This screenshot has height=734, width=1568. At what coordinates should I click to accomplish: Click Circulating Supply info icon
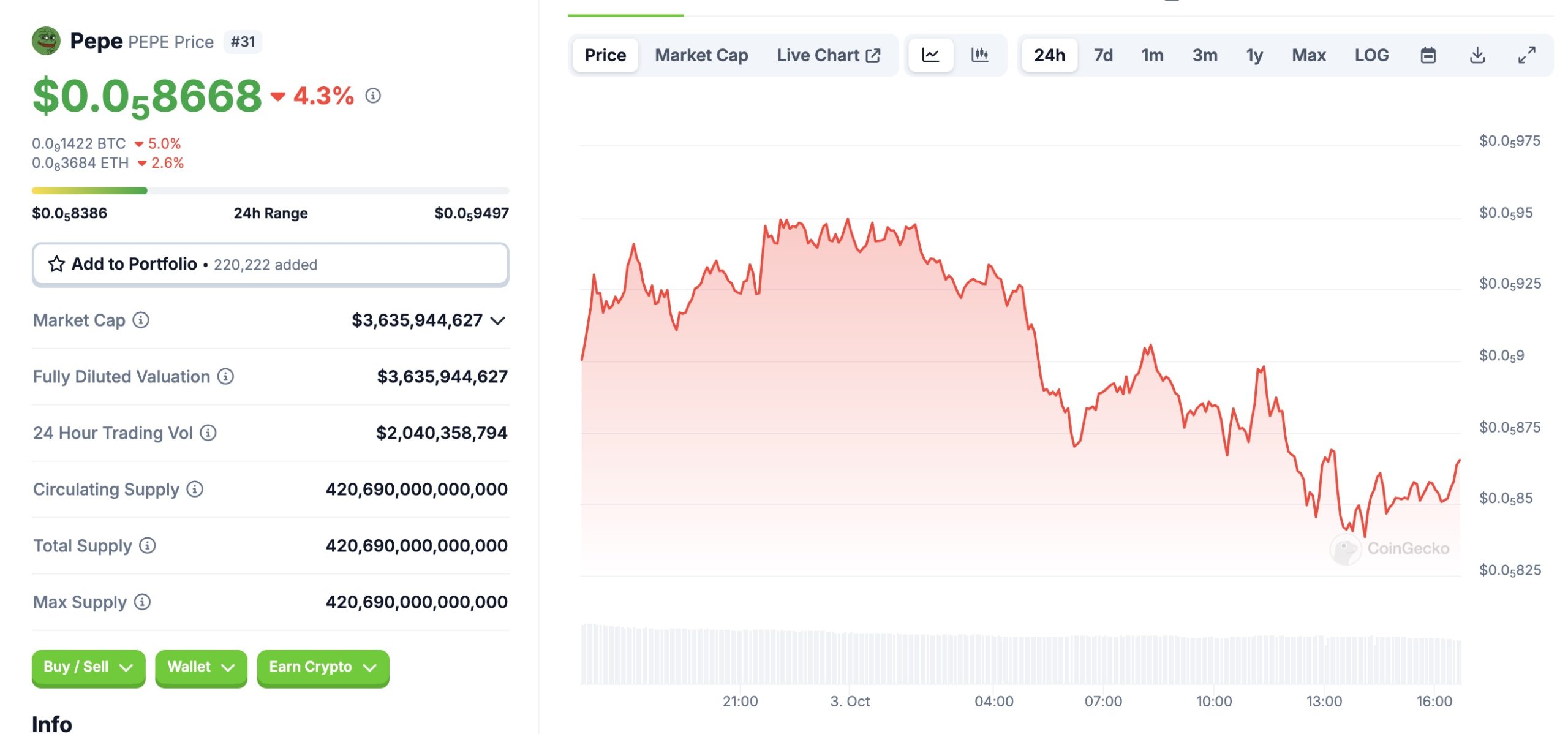[195, 489]
